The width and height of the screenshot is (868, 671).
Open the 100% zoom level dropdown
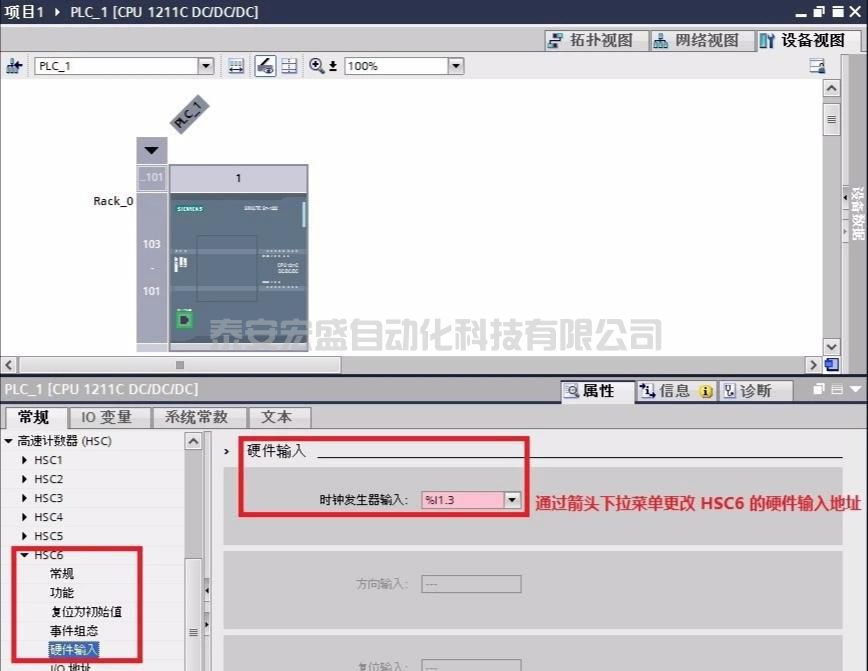pos(456,66)
